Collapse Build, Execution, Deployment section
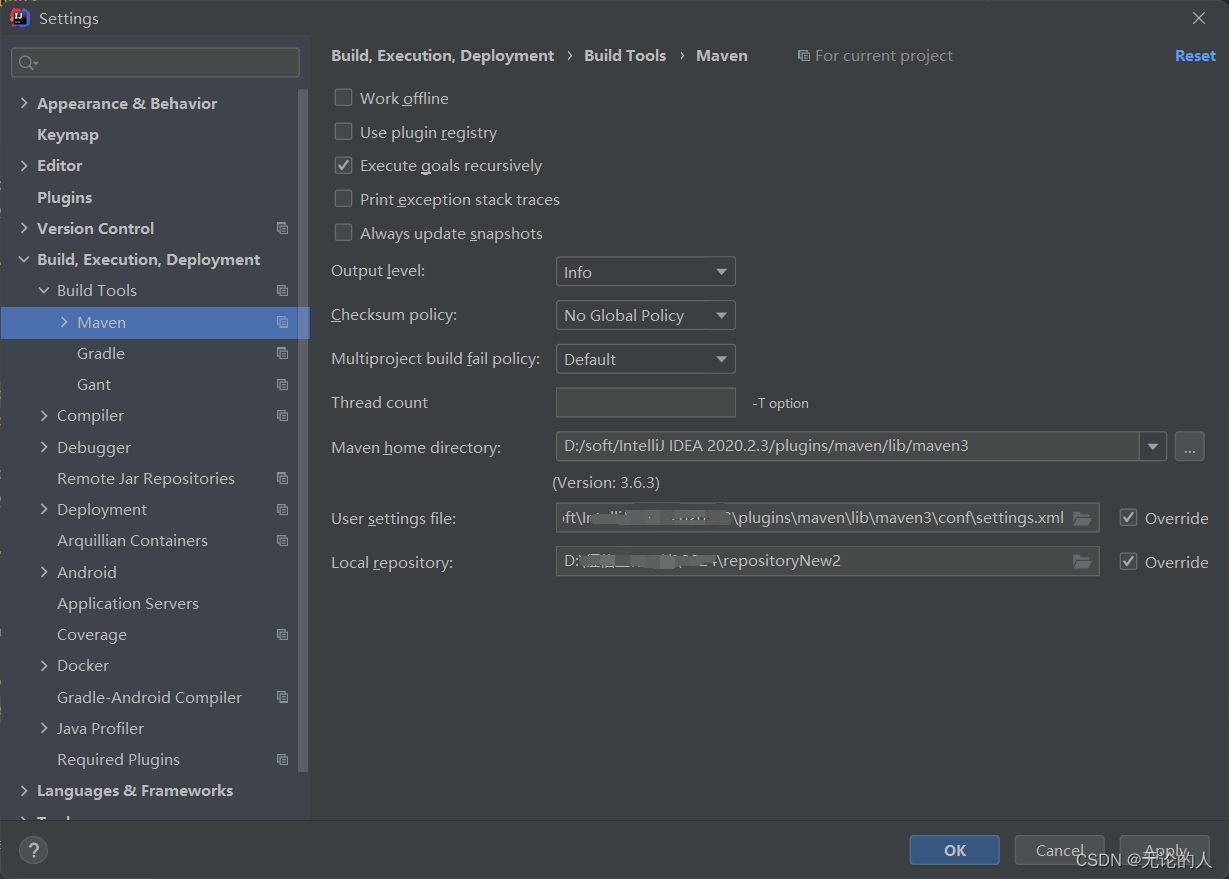Screen dimensions: 1229x879 [x=24, y=259]
